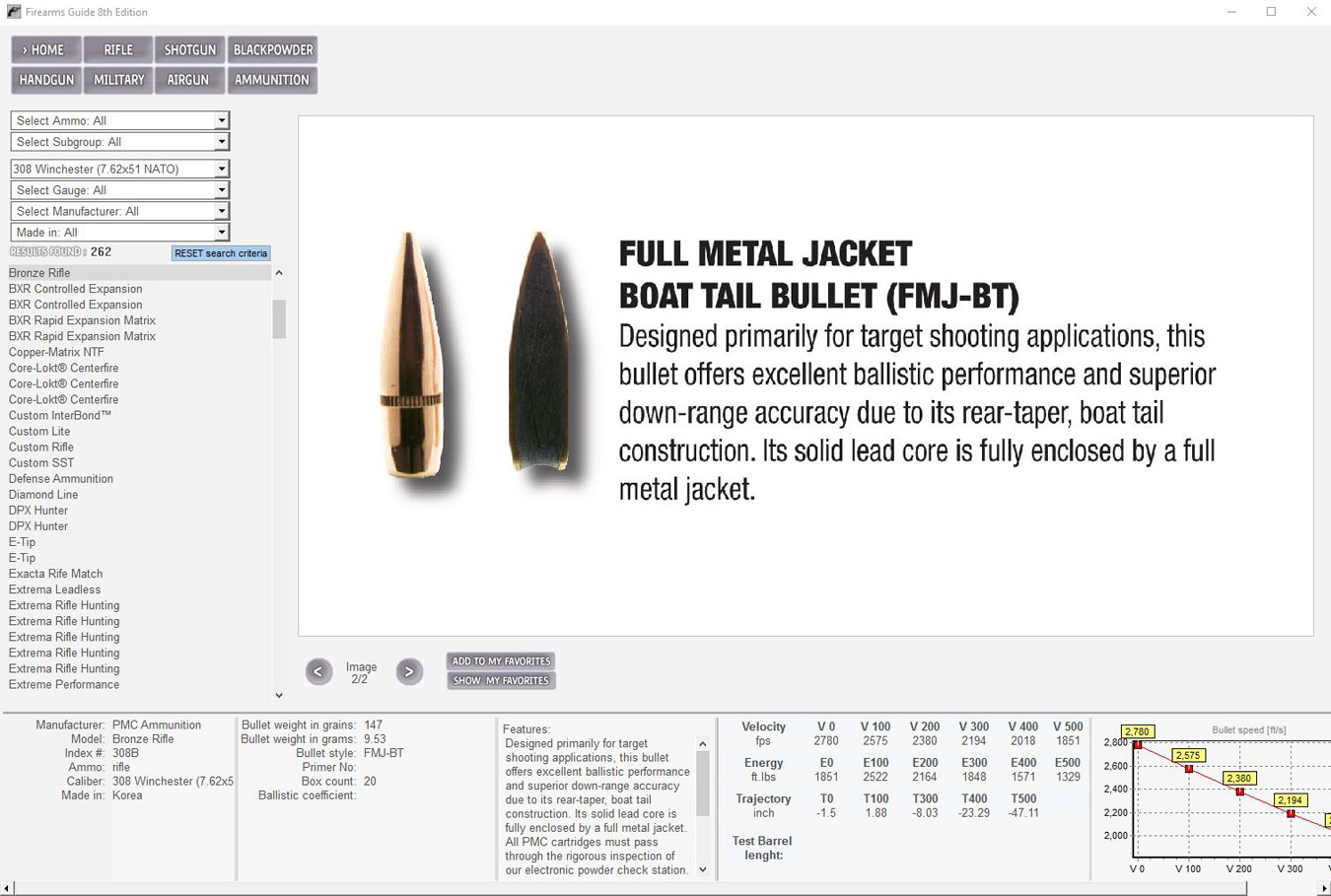Open the RIFLE section

click(118, 49)
